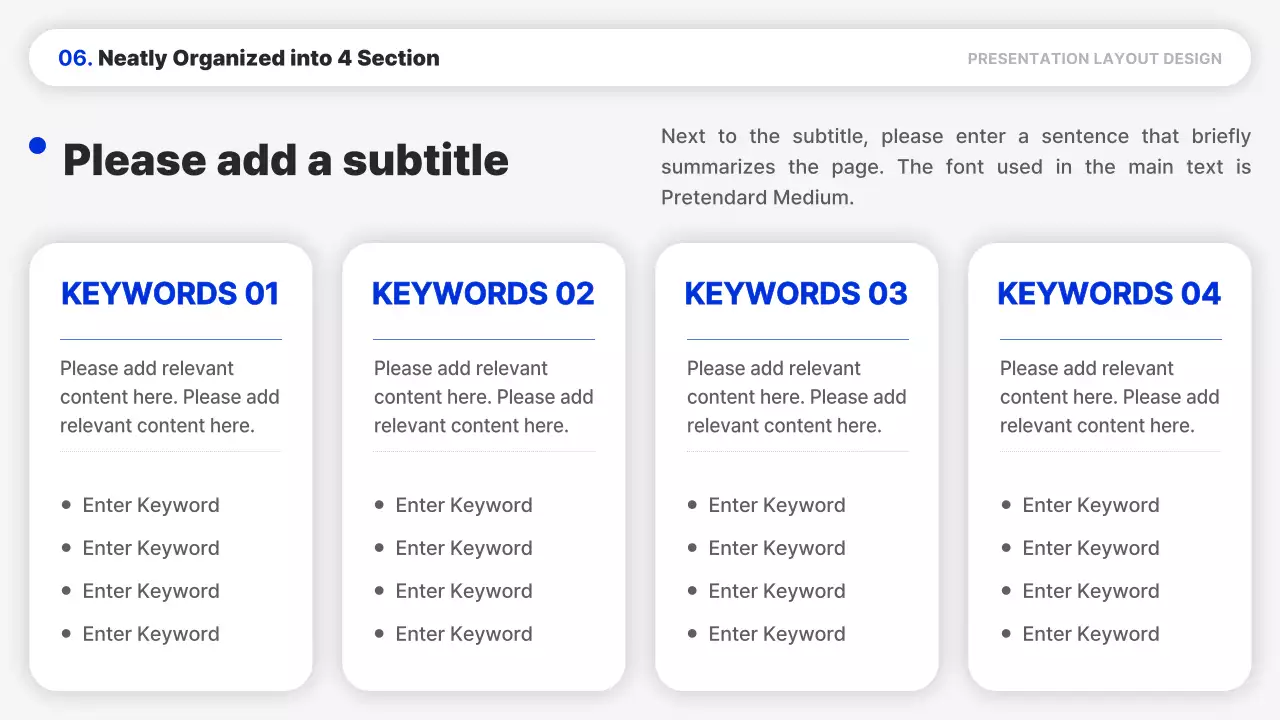Select the content paragraph under KEYWORDS 03
The height and width of the screenshot is (720, 1280).
796,397
